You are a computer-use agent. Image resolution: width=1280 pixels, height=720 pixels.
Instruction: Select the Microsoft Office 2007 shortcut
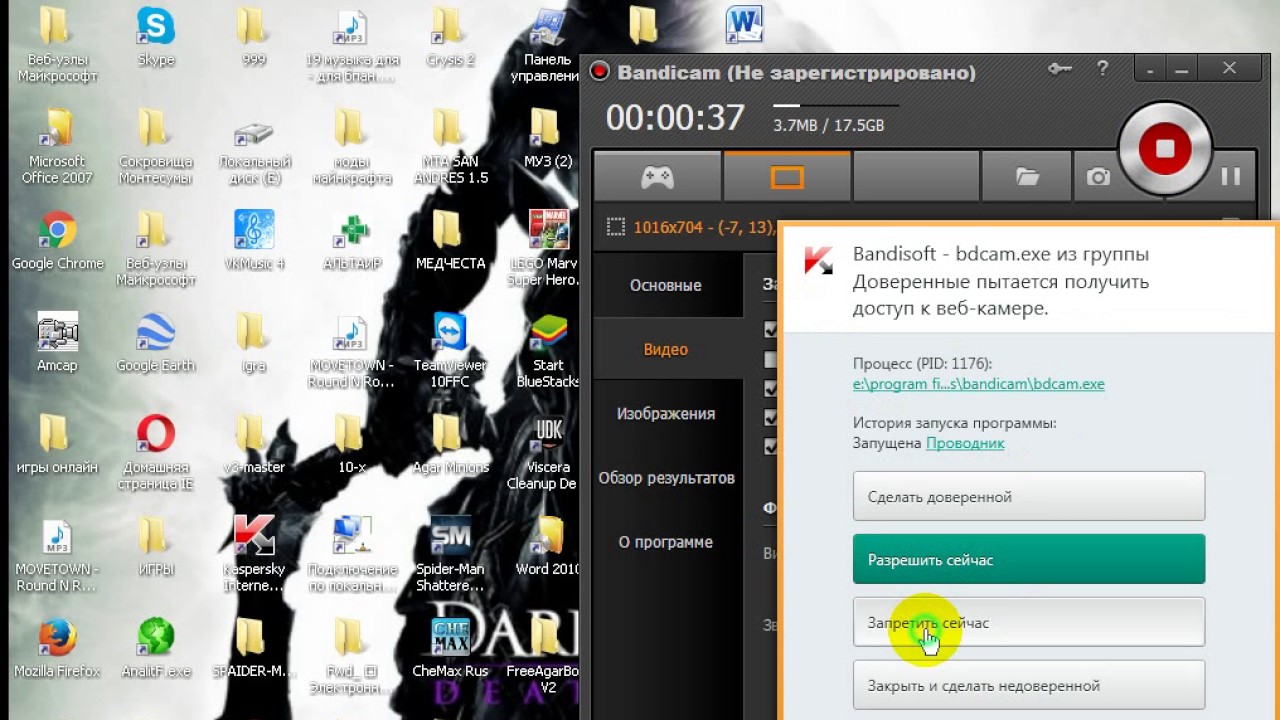pos(57,148)
